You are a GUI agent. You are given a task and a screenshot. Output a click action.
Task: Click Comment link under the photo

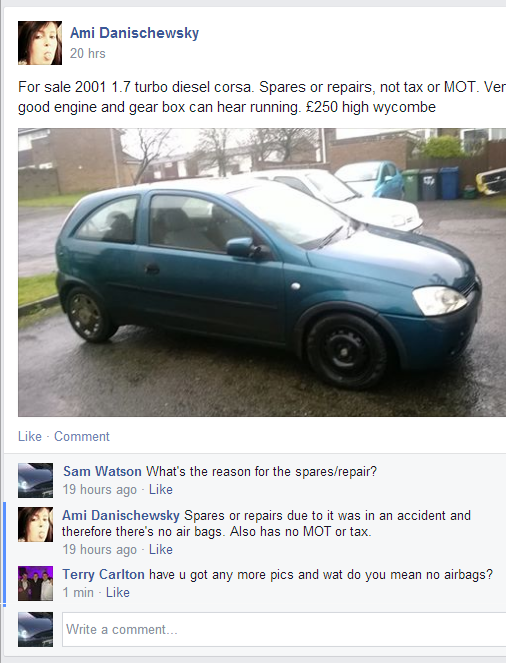coord(82,436)
